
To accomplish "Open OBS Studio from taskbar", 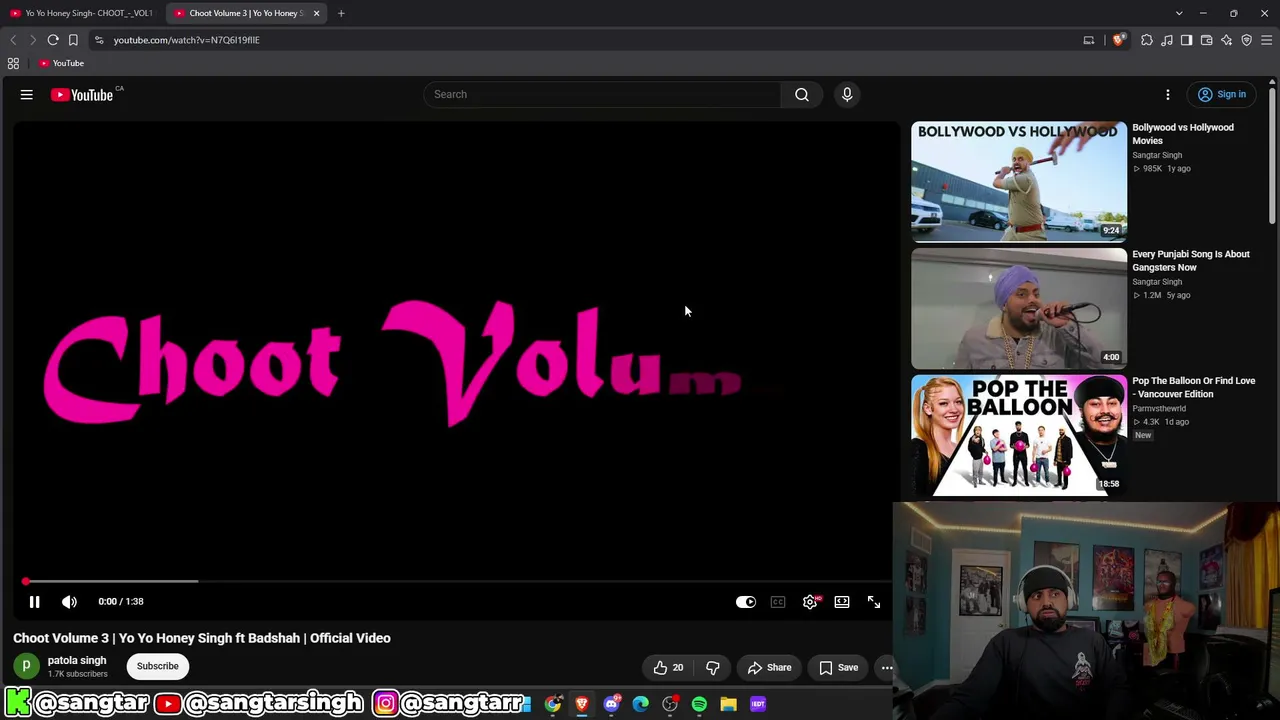I will [x=670, y=704].
